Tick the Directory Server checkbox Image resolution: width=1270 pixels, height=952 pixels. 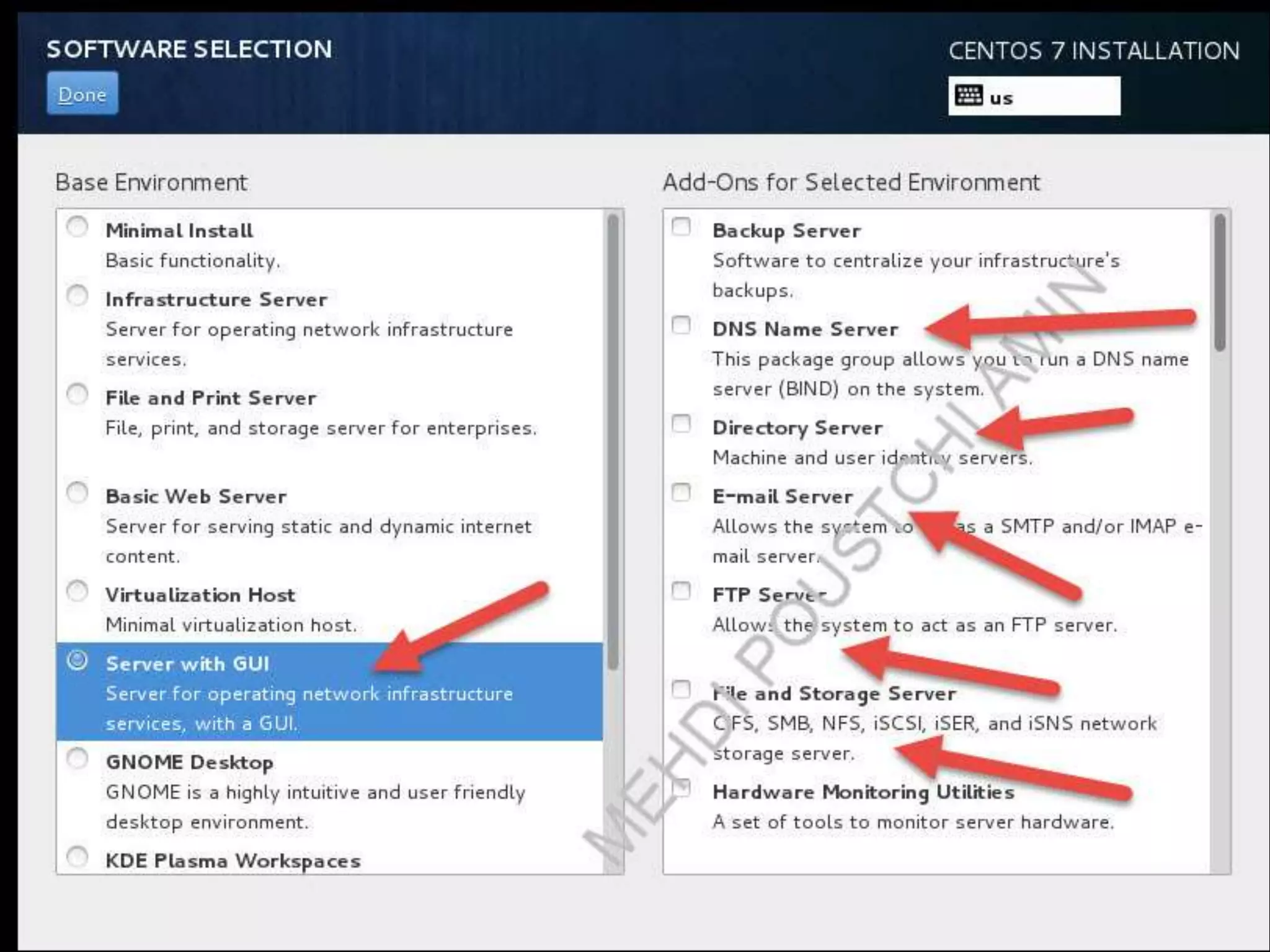tap(681, 424)
